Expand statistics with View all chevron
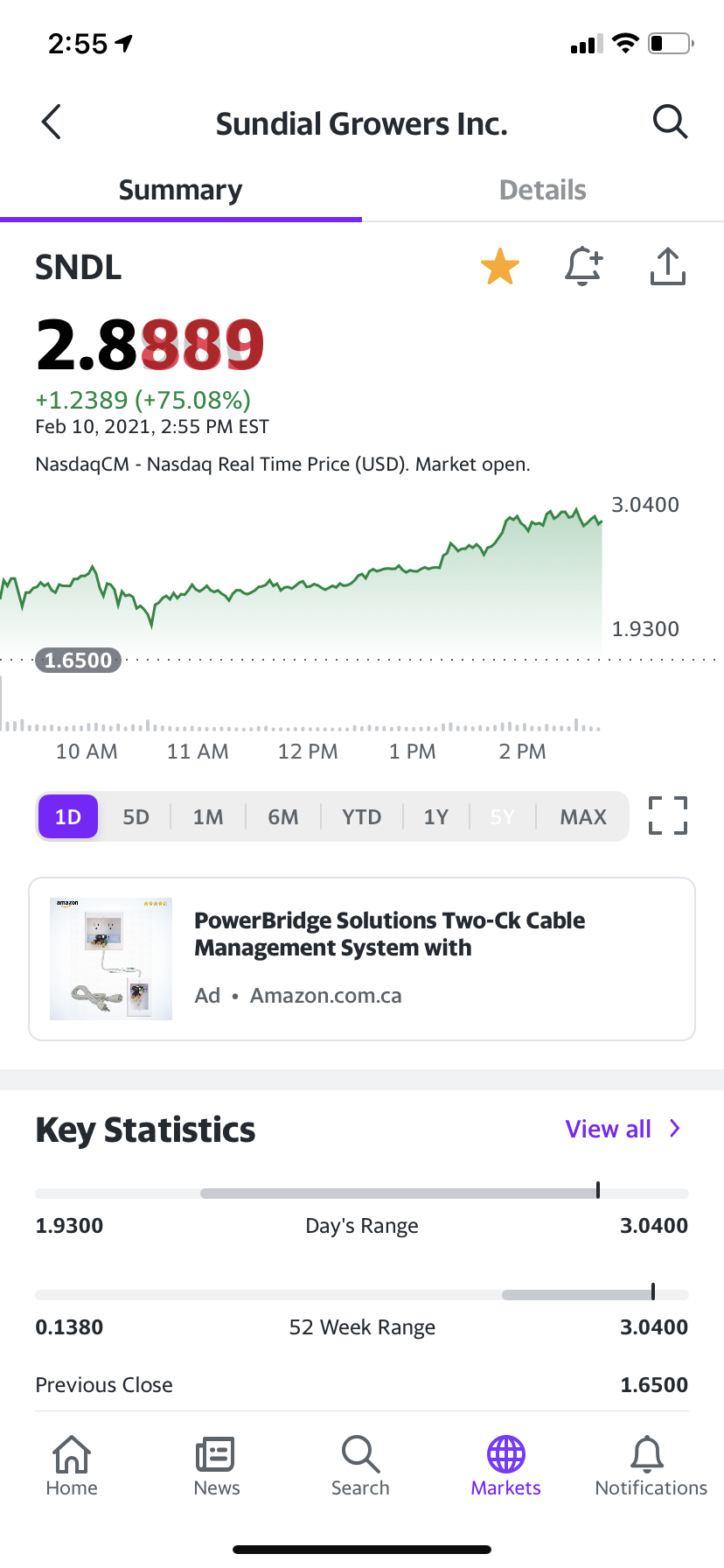This screenshot has height=1568, width=724. [675, 1128]
